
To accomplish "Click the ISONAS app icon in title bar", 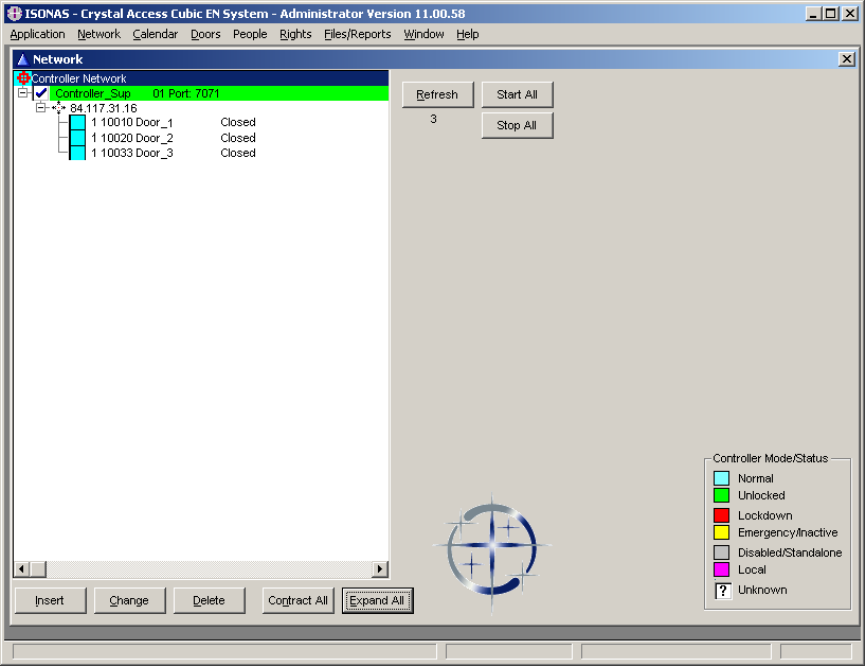I will pos(14,13).
